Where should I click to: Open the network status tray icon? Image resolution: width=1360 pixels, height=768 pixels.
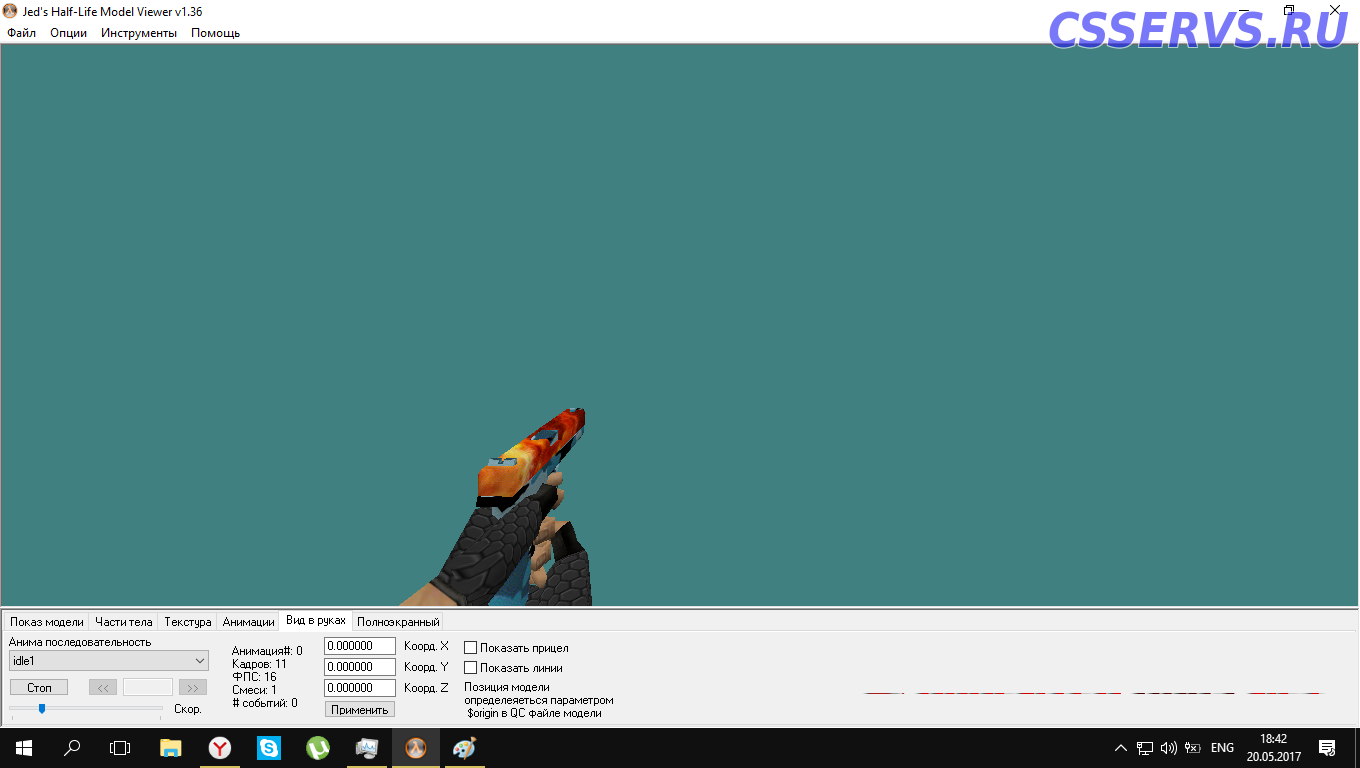coord(1145,748)
